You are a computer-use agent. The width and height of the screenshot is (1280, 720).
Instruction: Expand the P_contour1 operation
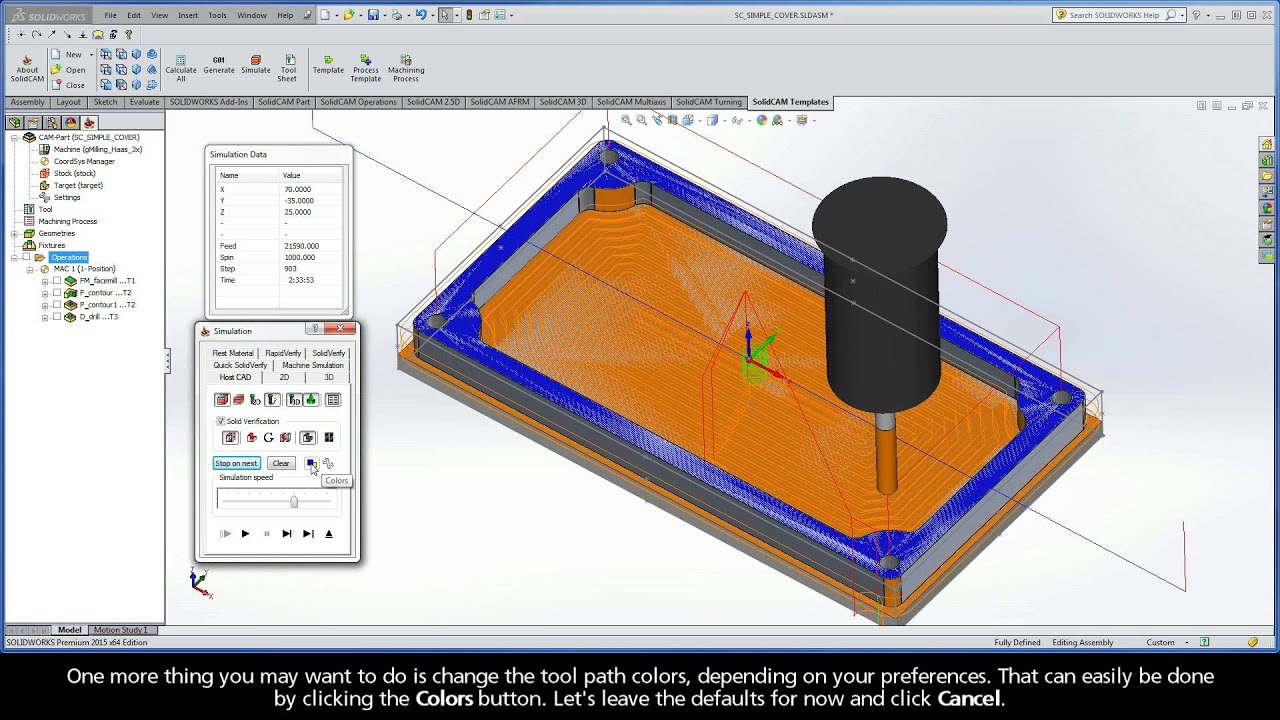(45, 305)
